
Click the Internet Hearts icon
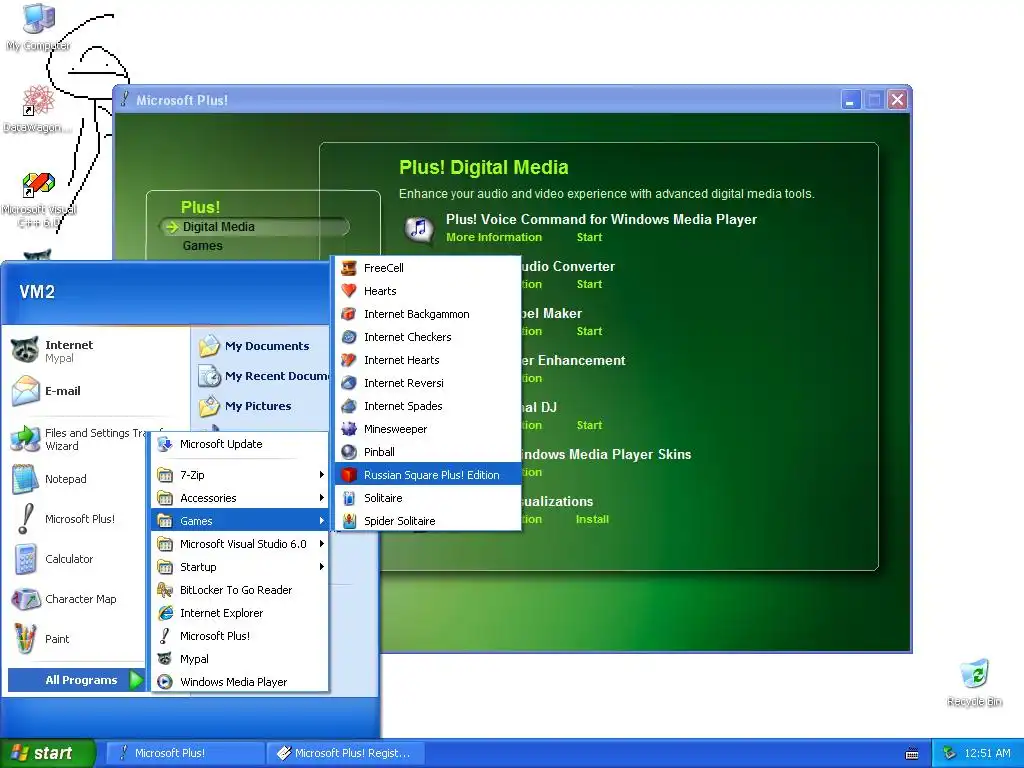pyautogui.click(x=349, y=360)
